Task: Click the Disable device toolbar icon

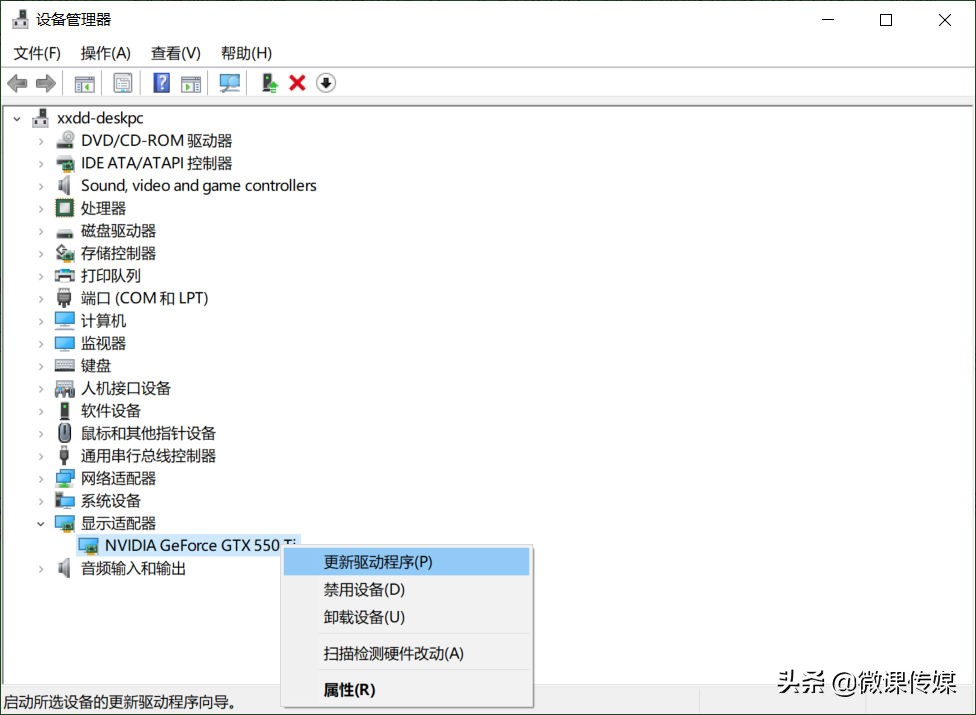Action: (x=326, y=83)
